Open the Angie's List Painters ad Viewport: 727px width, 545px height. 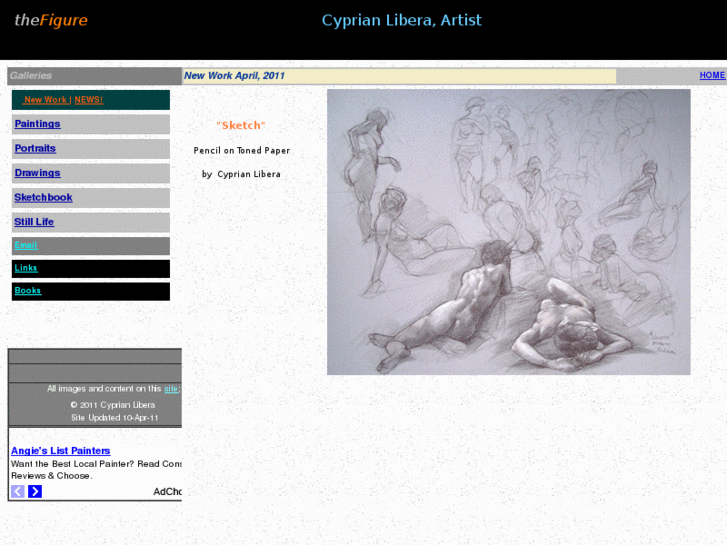coord(61,450)
